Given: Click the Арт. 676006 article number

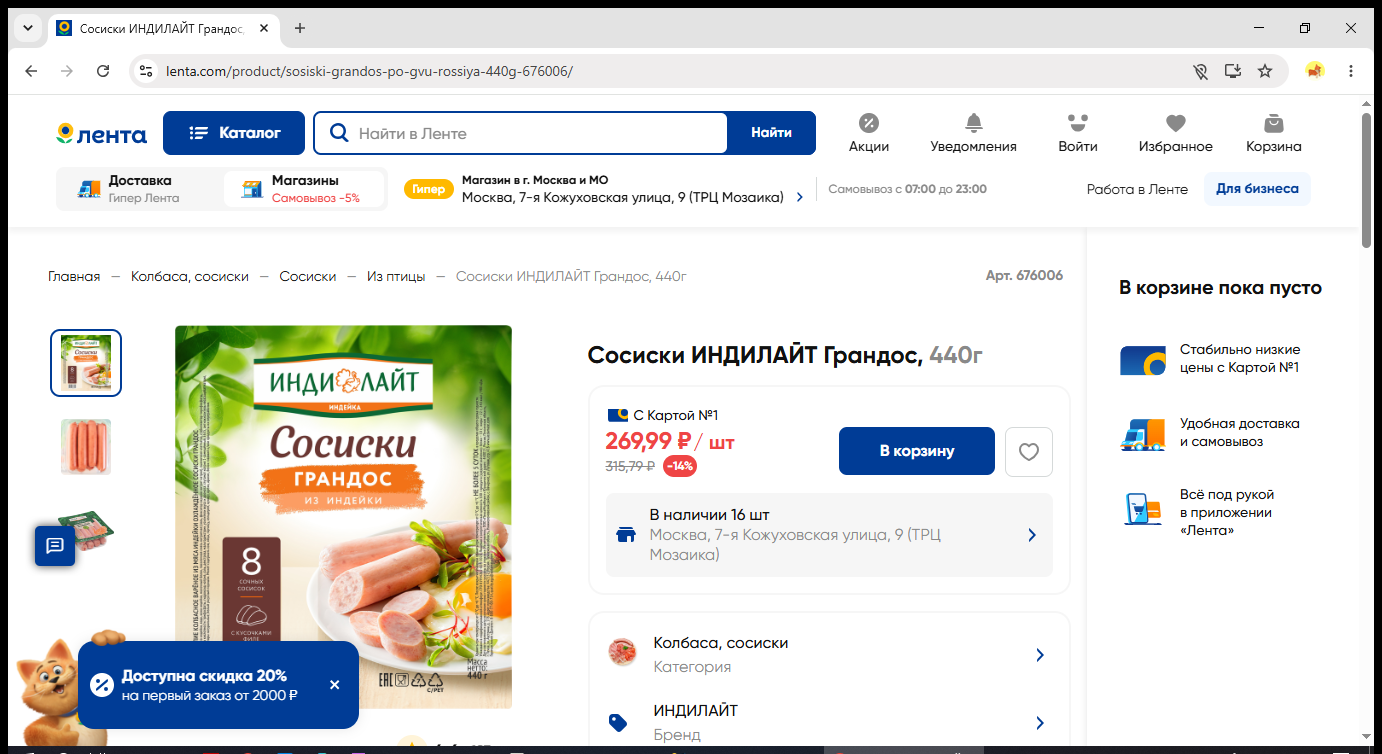Looking at the screenshot, I should [1024, 276].
